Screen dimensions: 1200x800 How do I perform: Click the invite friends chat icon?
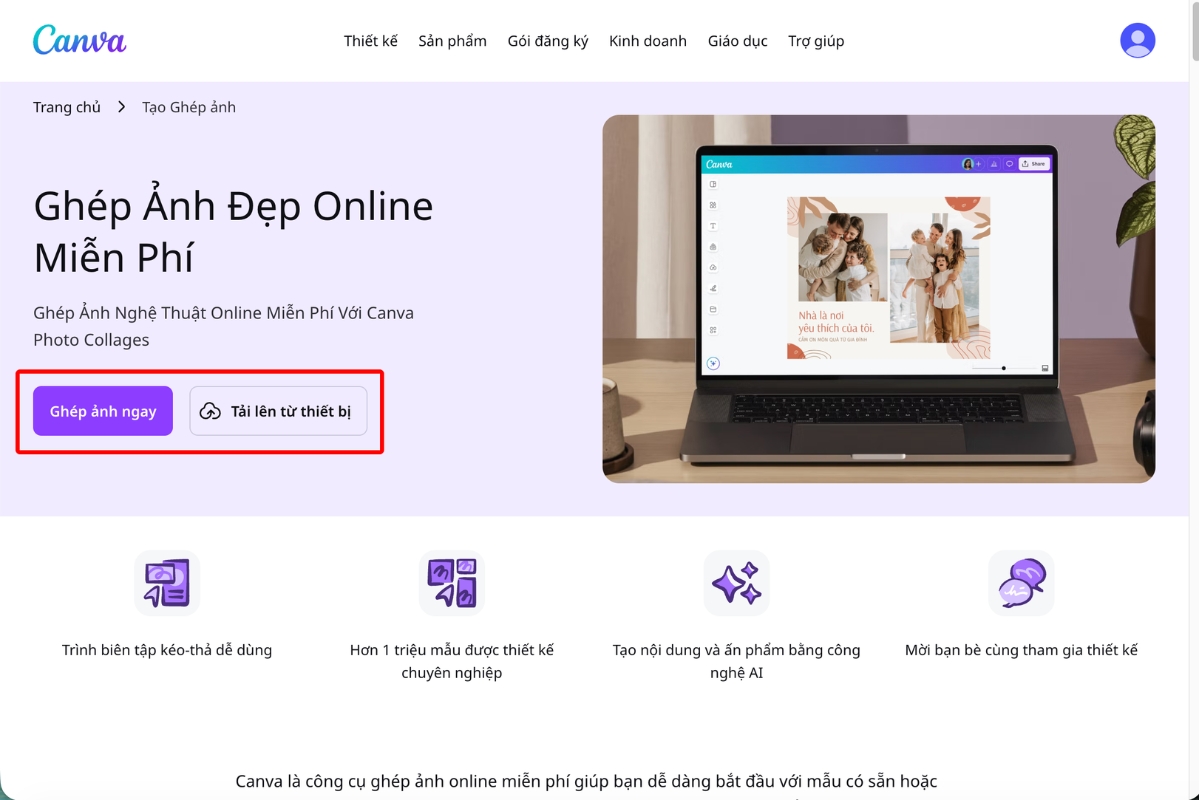coord(1021,582)
